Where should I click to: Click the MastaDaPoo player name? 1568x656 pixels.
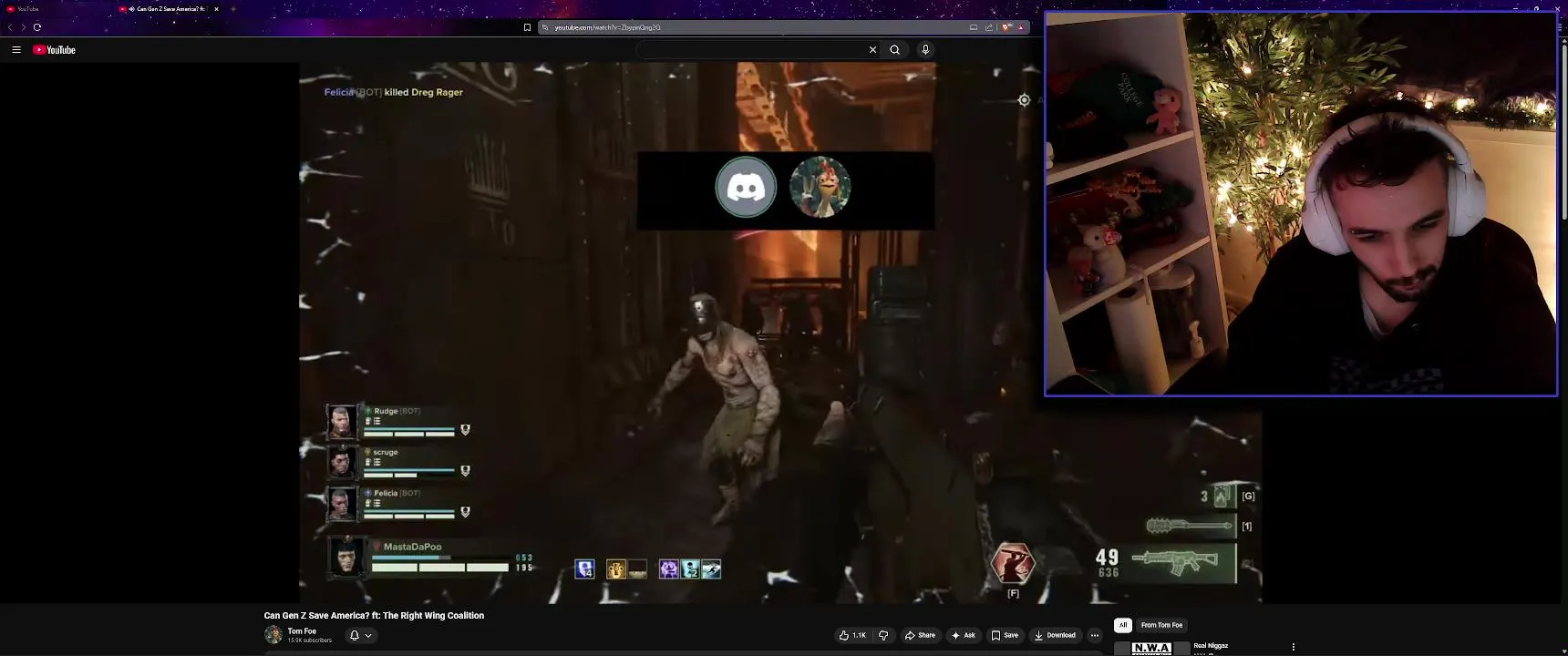[x=413, y=547]
